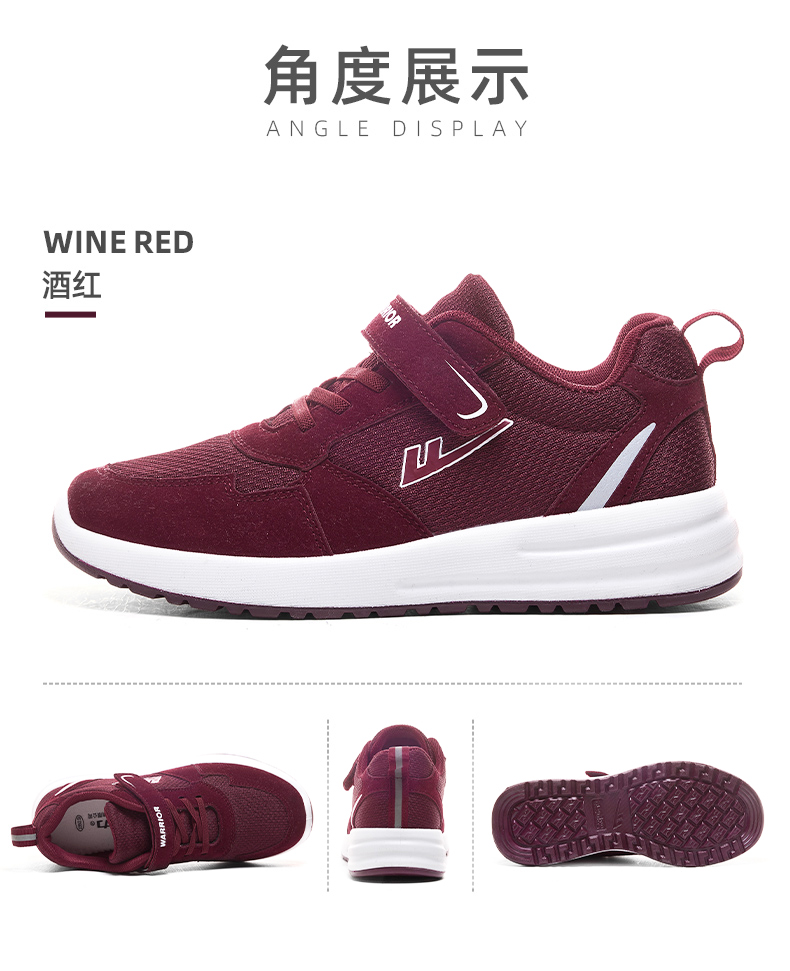Select the WINE RED color label

click(x=118, y=242)
